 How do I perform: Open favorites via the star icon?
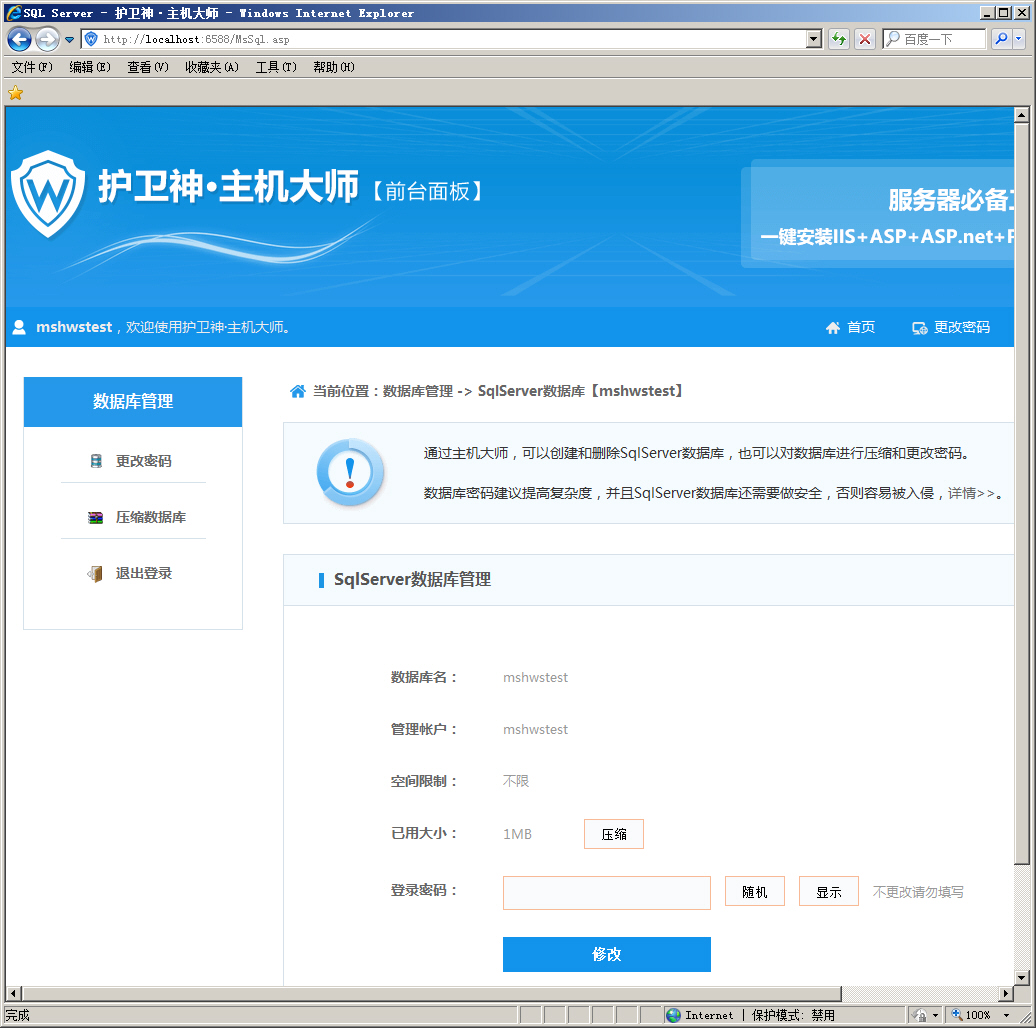(x=15, y=93)
